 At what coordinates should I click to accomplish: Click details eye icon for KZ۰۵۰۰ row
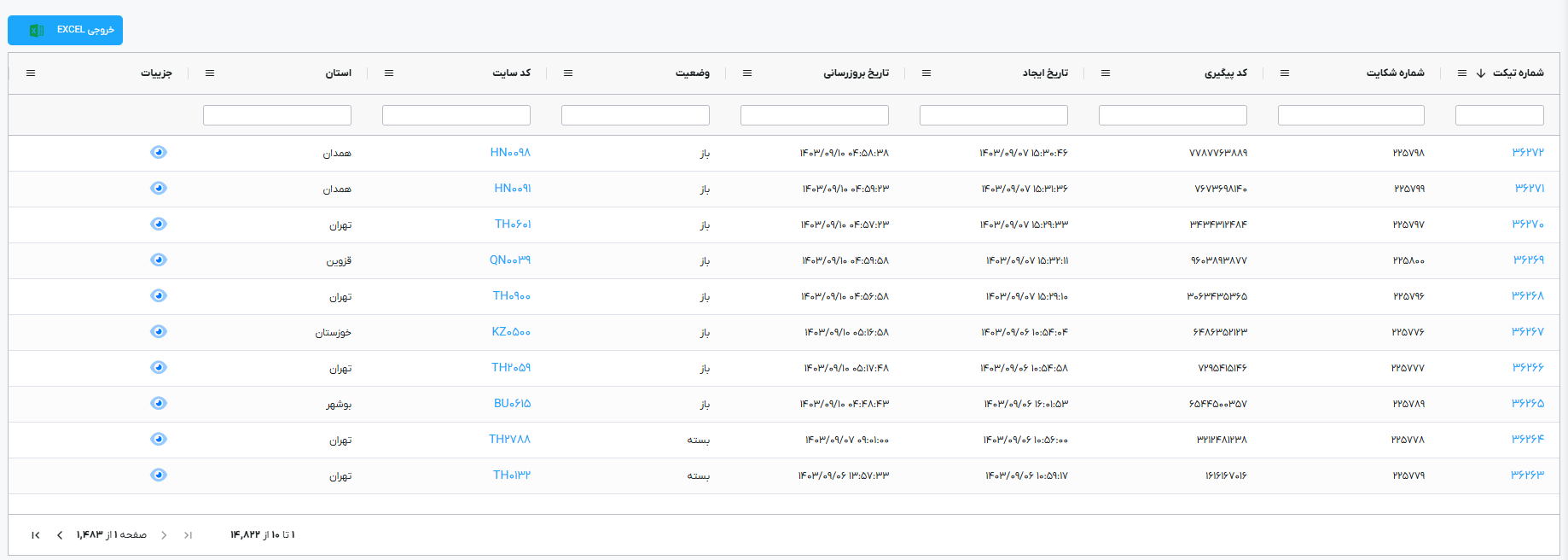tap(159, 331)
